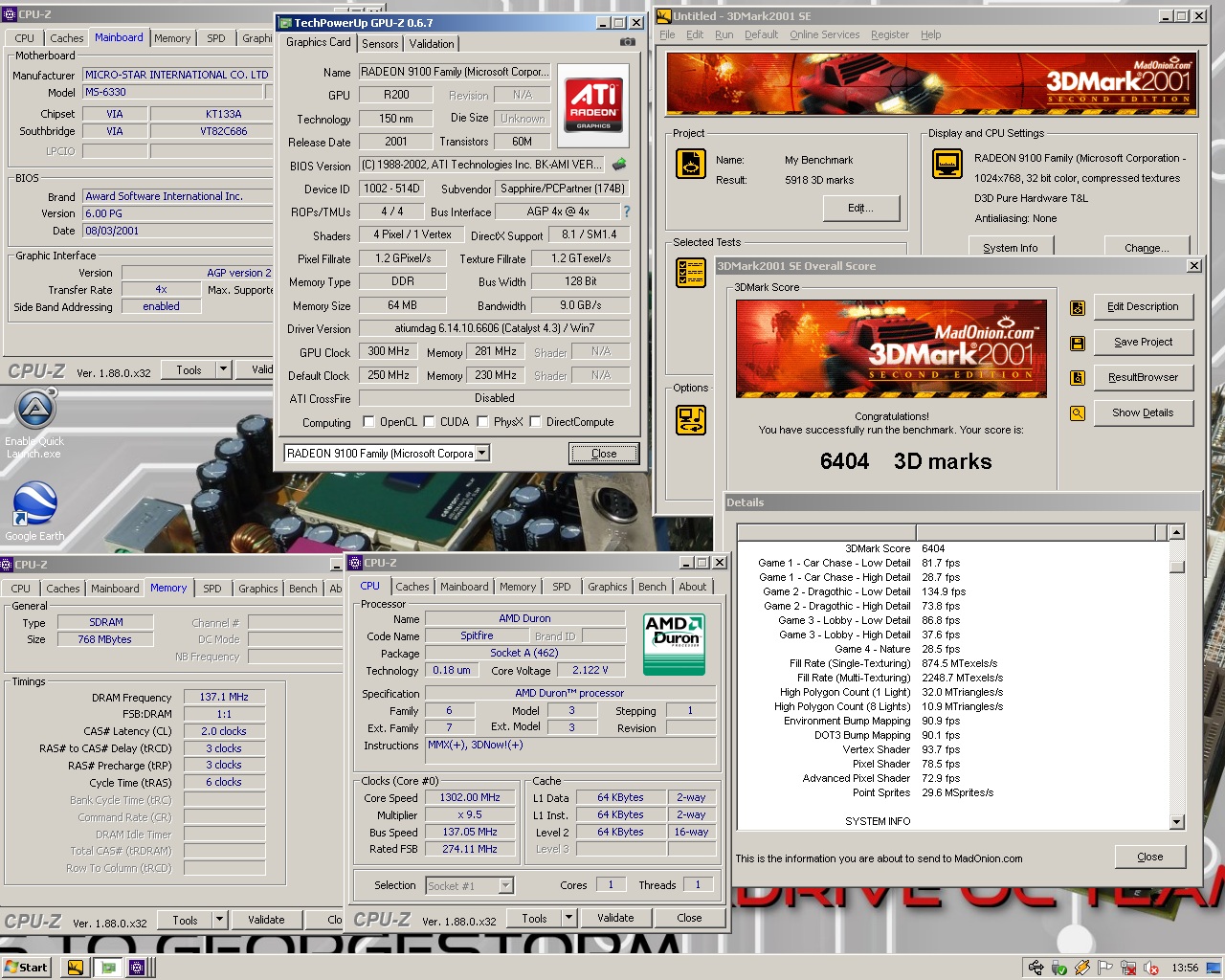Click the question mark beside Bus Interface
1225x980 pixels.
(x=627, y=212)
